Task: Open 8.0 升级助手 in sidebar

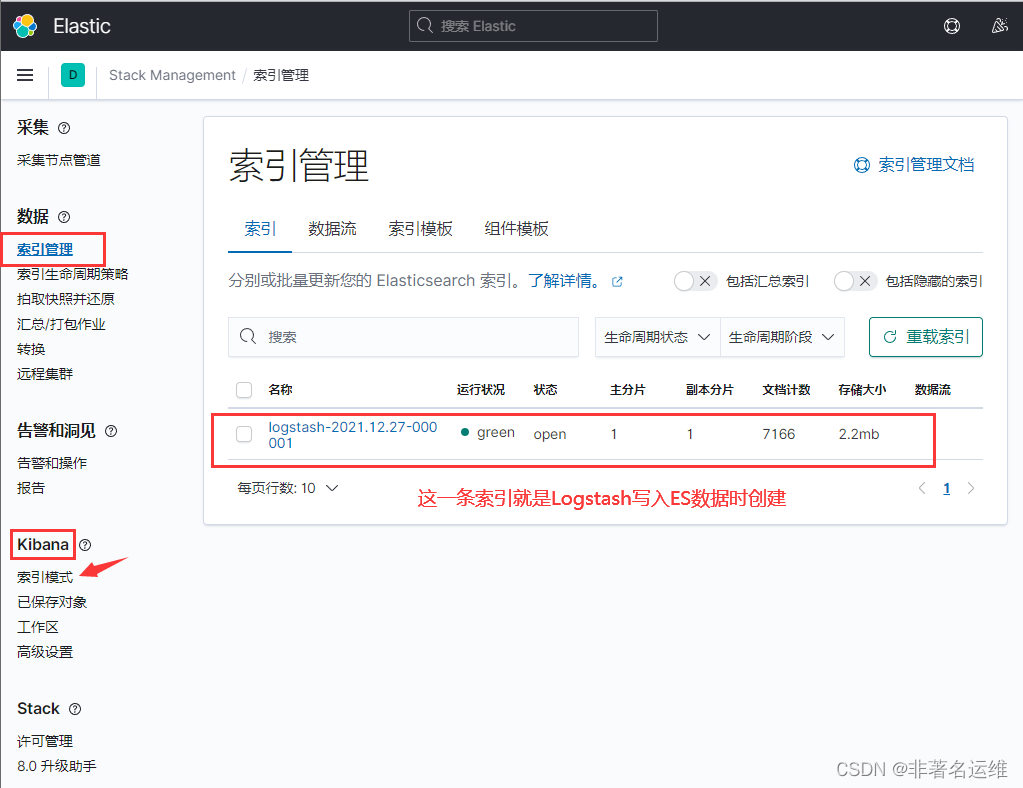Action: click(x=57, y=766)
